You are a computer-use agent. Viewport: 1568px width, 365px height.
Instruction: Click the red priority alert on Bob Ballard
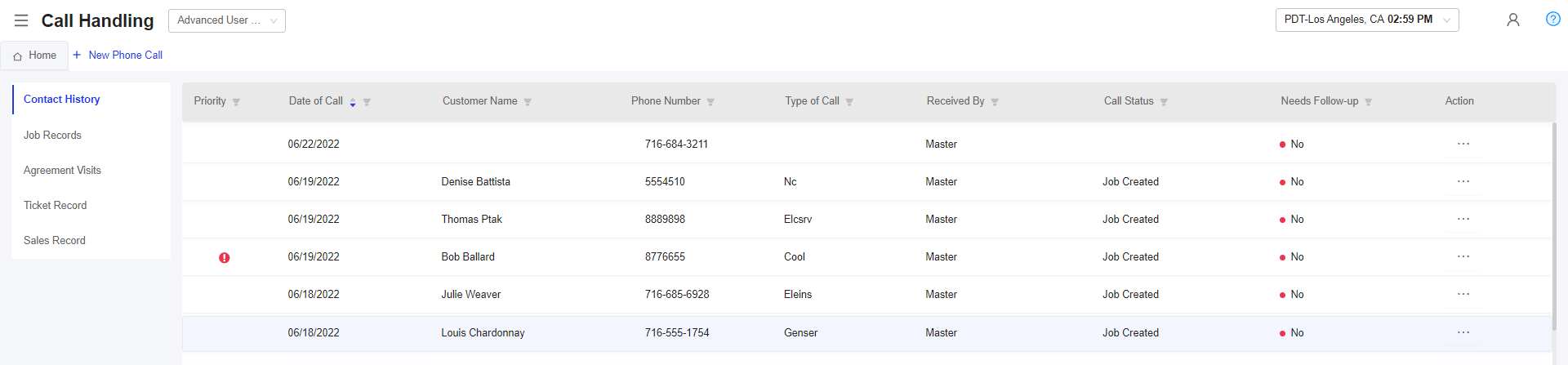[225, 257]
